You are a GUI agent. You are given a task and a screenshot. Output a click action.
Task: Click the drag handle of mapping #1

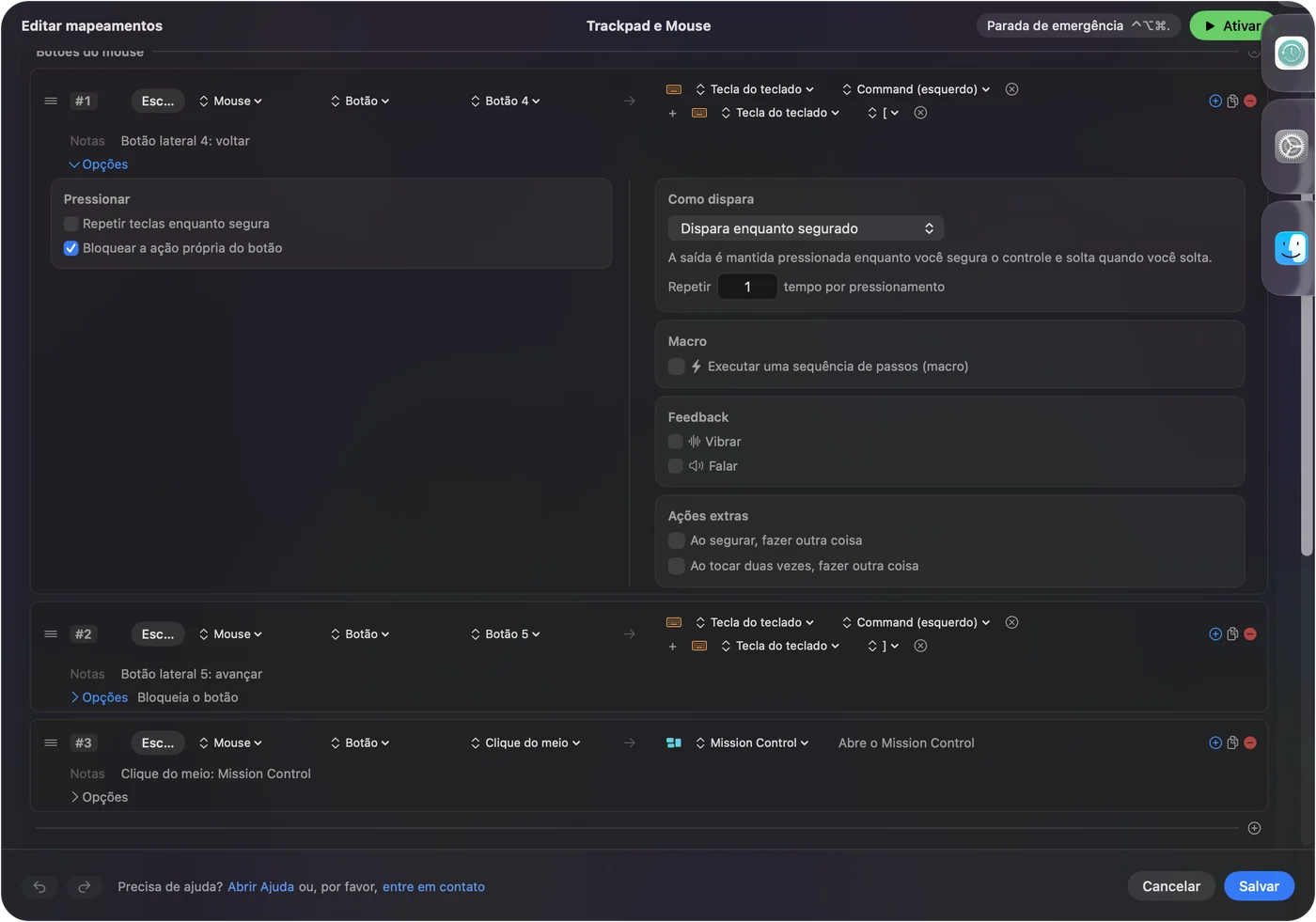click(51, 101)
